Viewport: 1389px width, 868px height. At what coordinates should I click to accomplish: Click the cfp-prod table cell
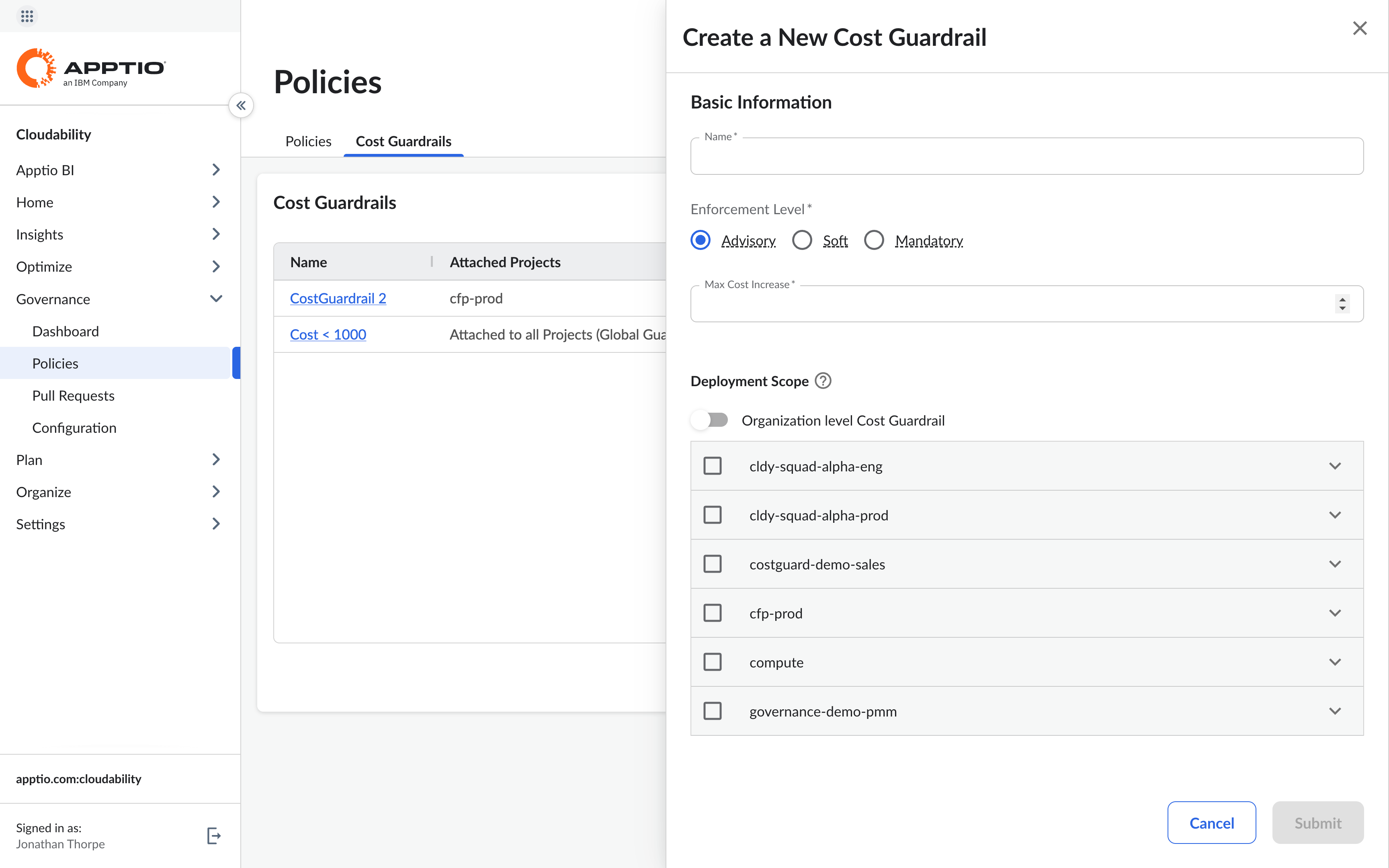(x=476, y=299)
